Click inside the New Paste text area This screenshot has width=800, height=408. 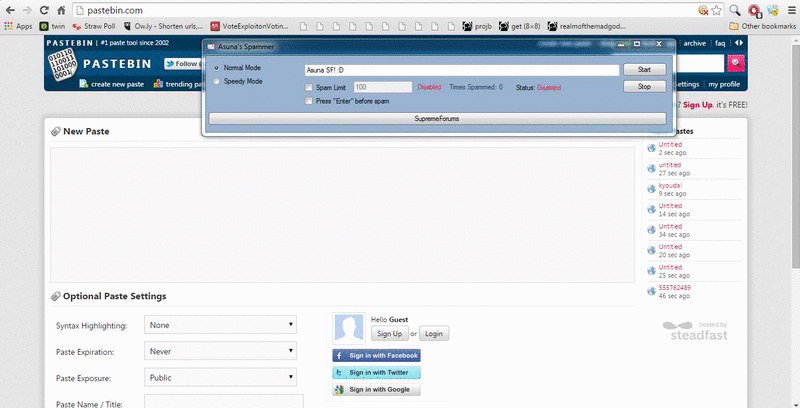(342, 215)
